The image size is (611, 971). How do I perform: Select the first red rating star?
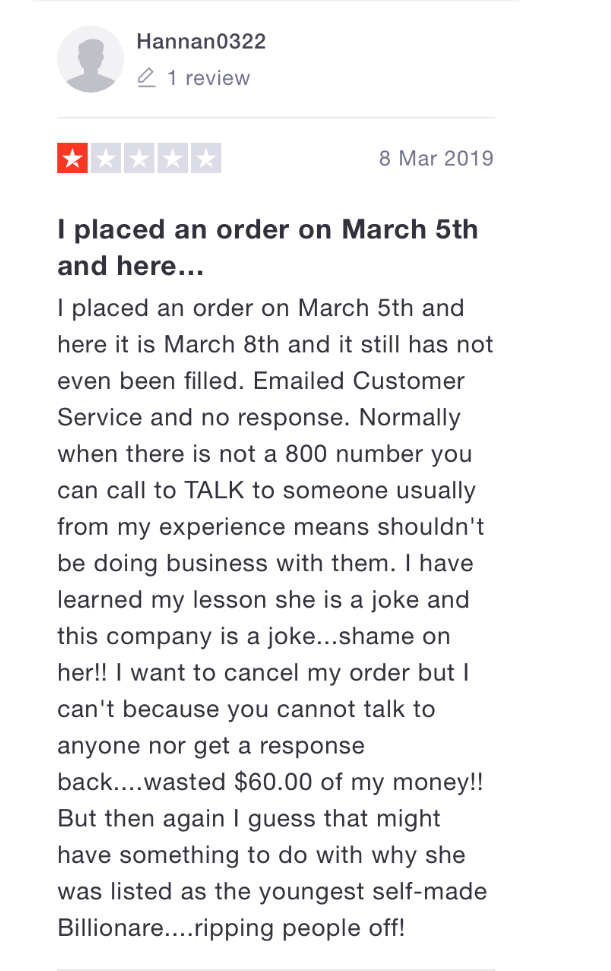72,159
